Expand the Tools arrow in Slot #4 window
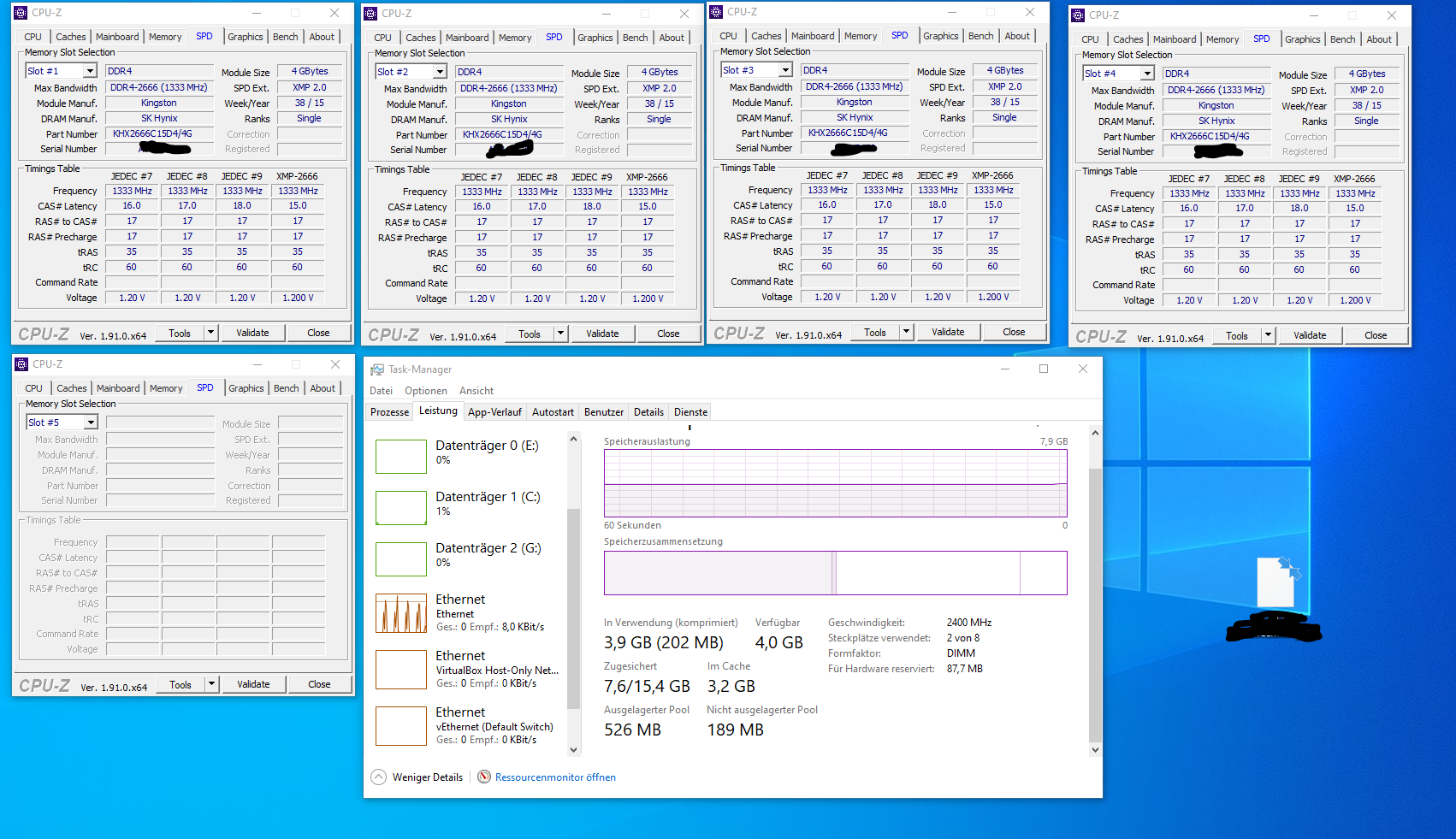 (x=1268, y=335)
